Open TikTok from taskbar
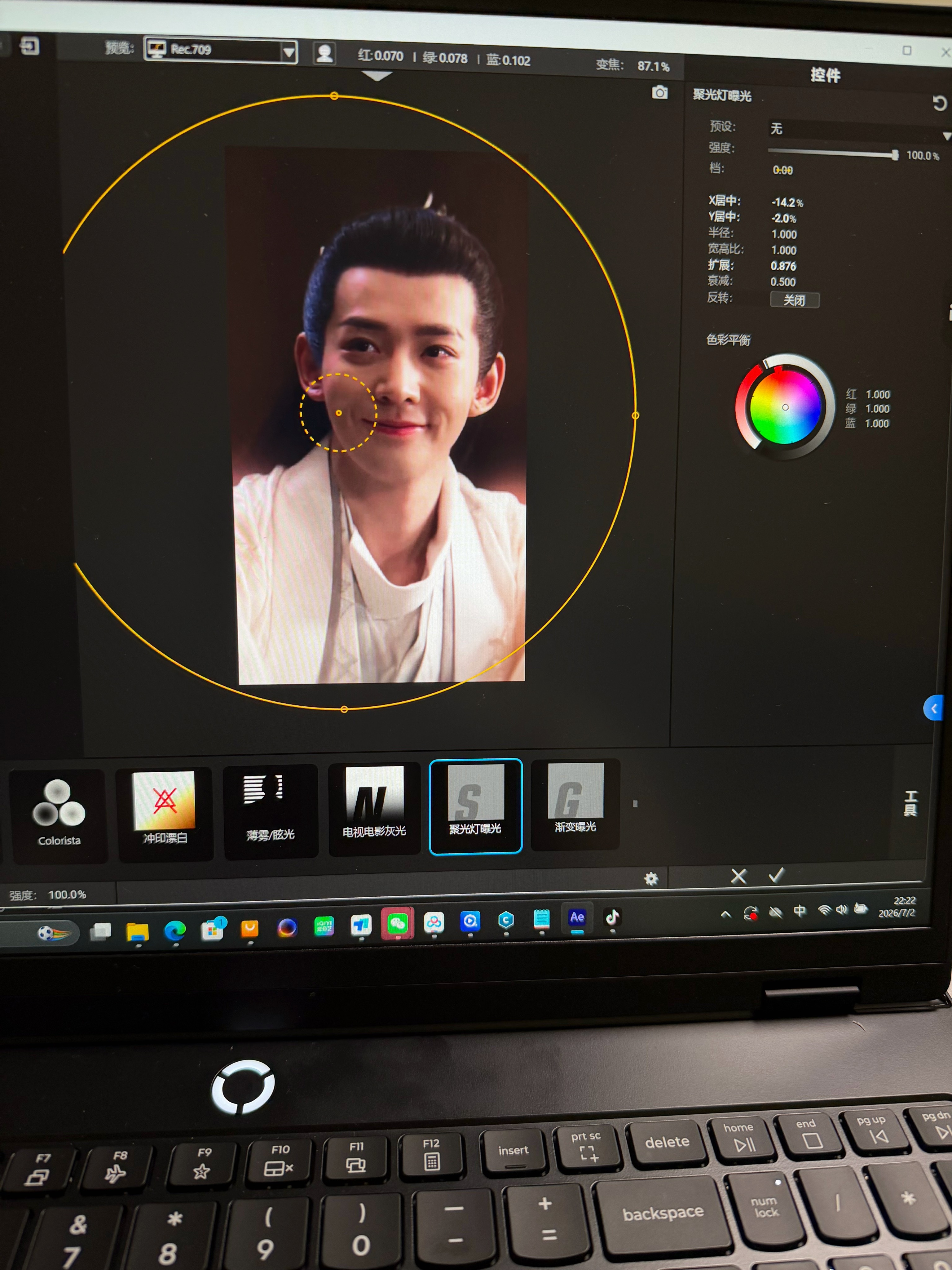The height and width of the screenshot is (1270, 952). [x=612, y=917]
